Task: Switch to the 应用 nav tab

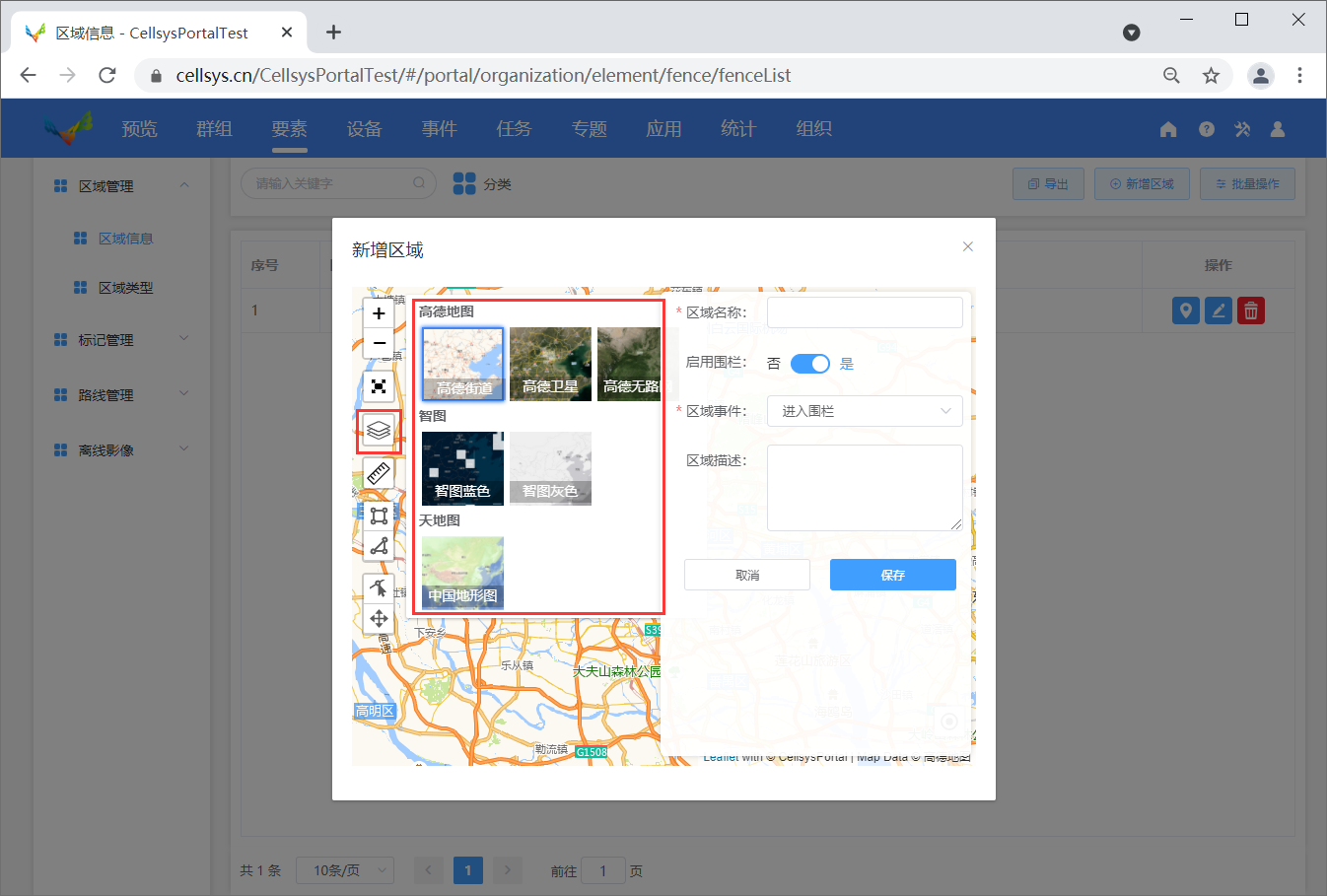Action: pos(664,129)
